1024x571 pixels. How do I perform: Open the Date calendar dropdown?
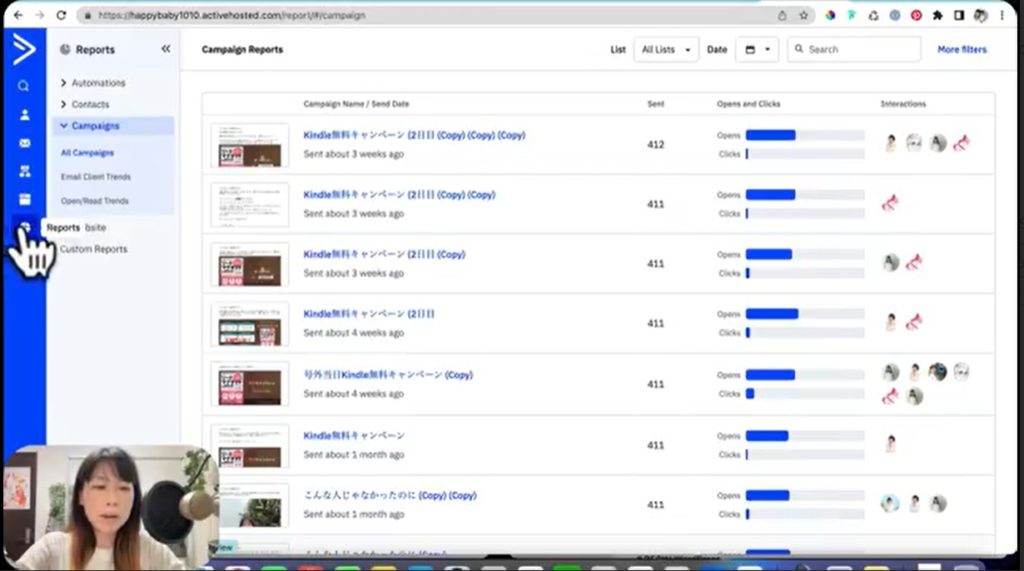(756, 49)
